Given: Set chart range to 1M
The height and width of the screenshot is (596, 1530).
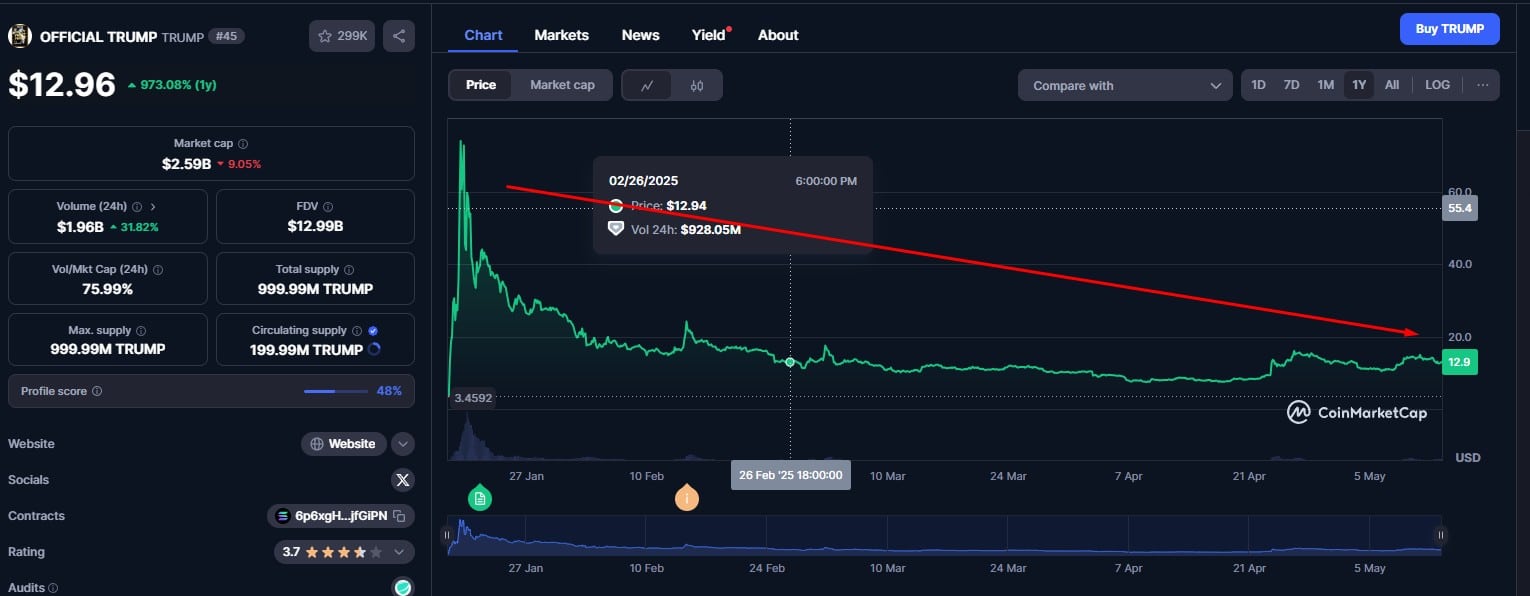Looking at the screenshot, I should click(1325, 85).
